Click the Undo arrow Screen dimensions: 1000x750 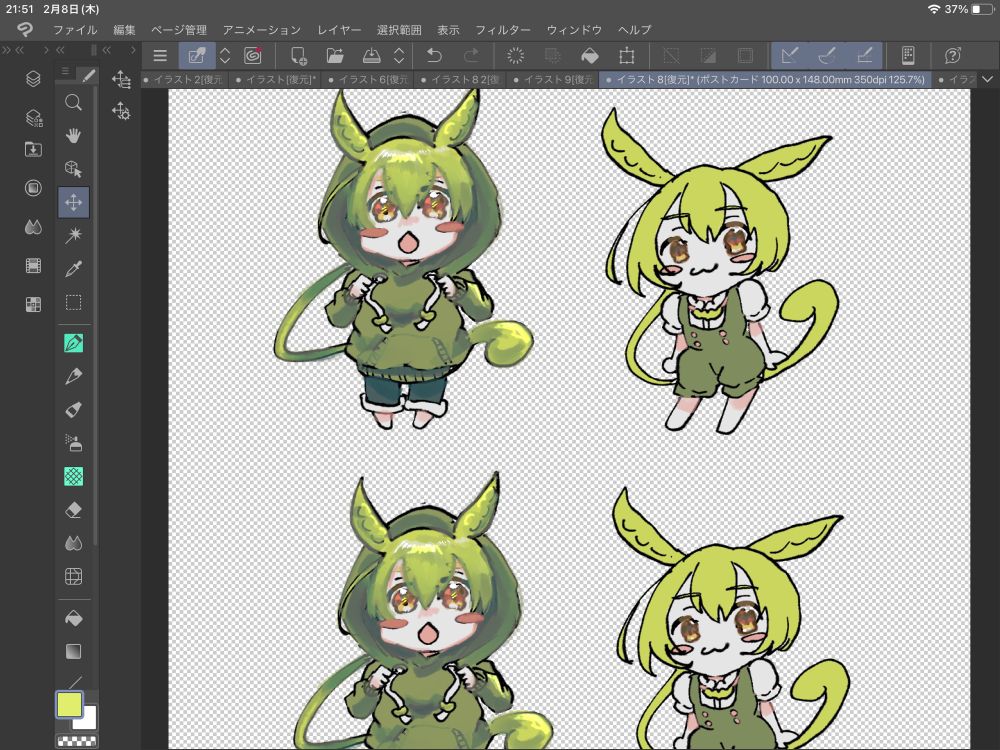(434, 56)
